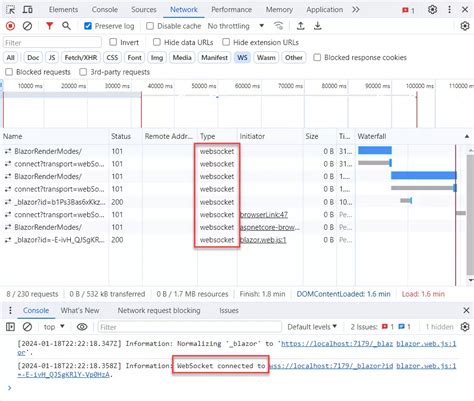Screen dimensions: 474x401
Task: Click the console prompt chevron
Action: [9, 388]
